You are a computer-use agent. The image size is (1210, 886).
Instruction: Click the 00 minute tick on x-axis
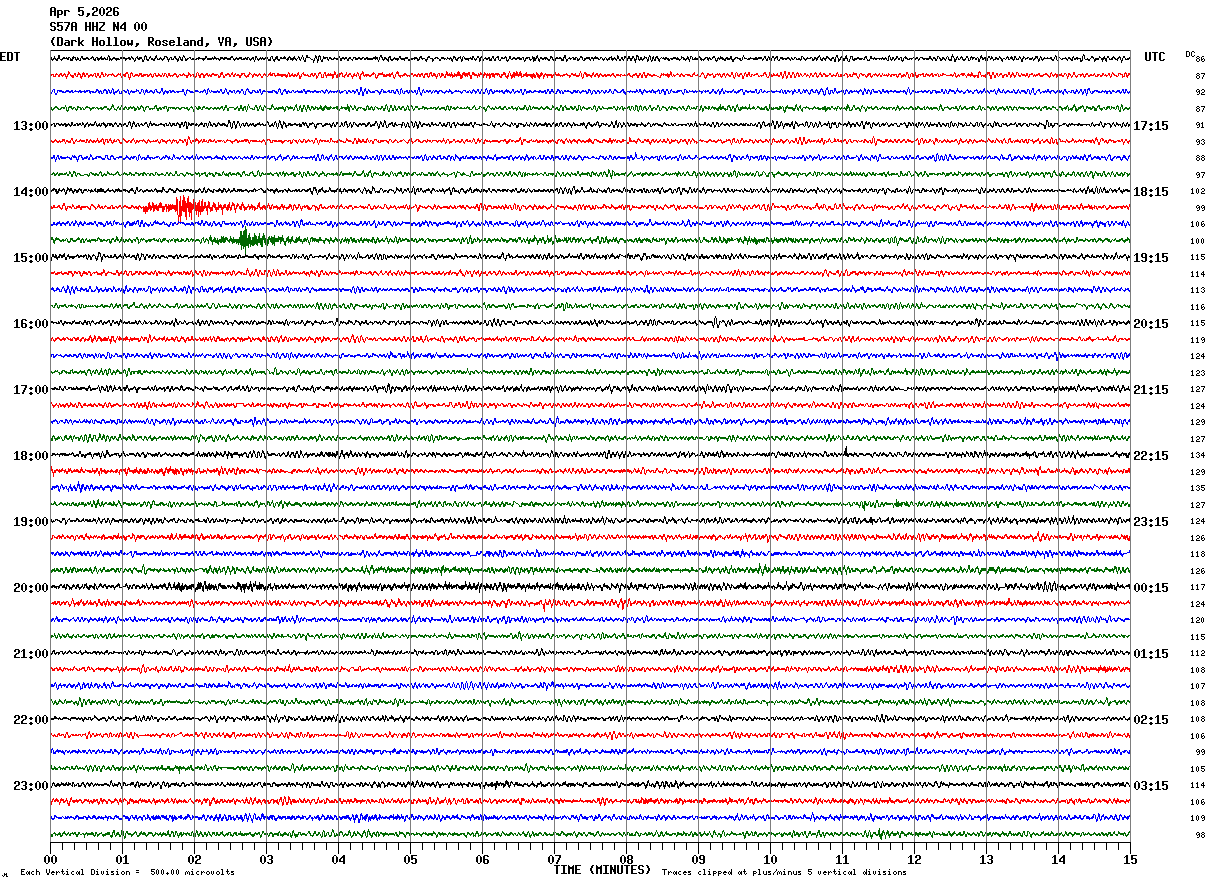click(50, 859)
